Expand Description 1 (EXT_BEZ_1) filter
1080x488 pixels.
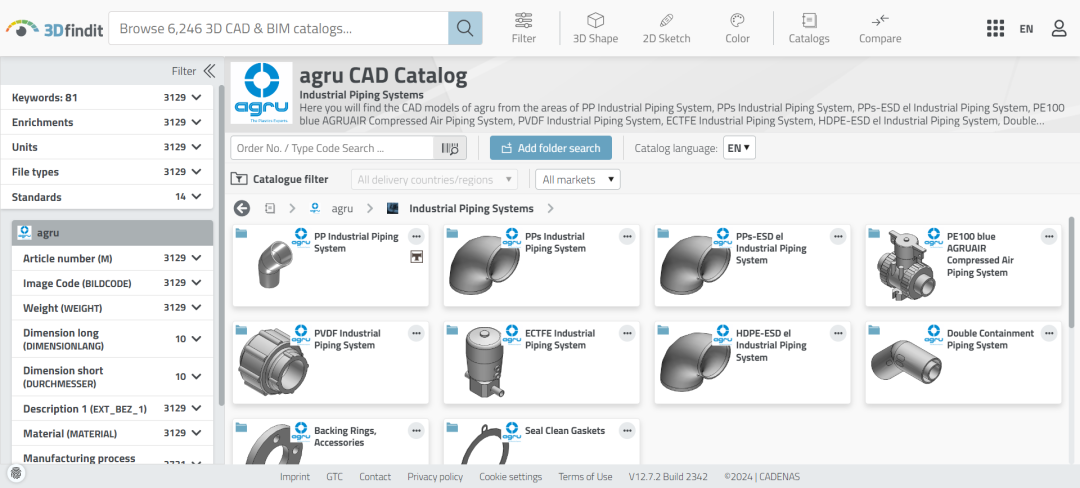pos(112,408)
